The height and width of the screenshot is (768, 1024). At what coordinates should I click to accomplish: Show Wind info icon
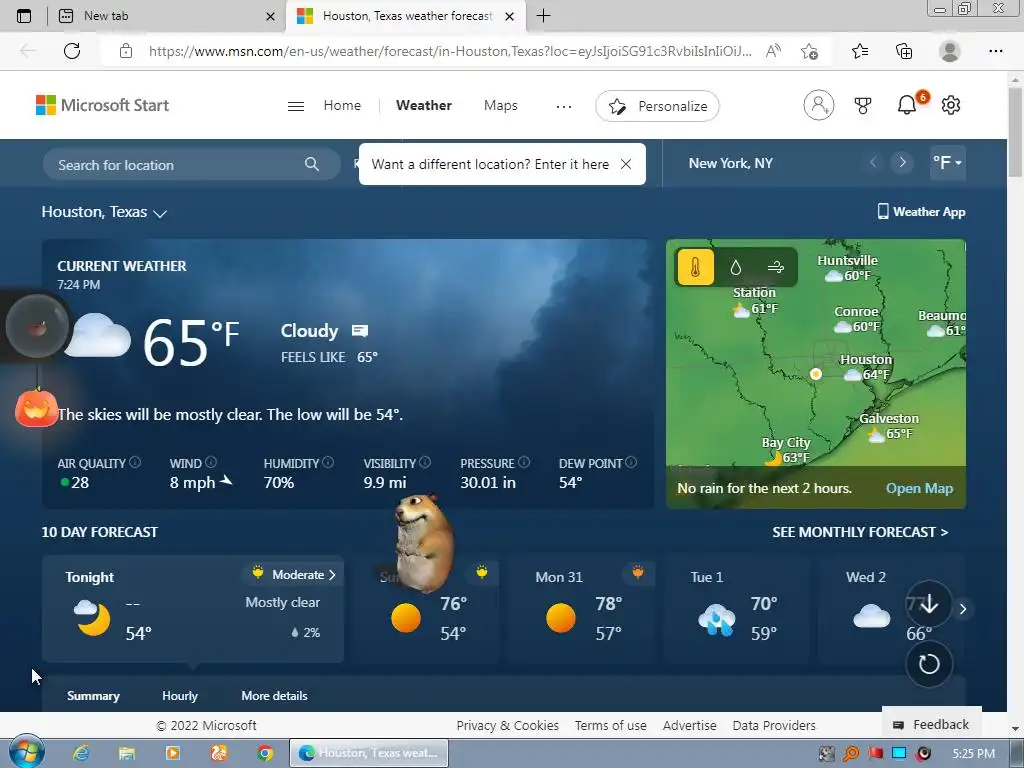[211, 462]
